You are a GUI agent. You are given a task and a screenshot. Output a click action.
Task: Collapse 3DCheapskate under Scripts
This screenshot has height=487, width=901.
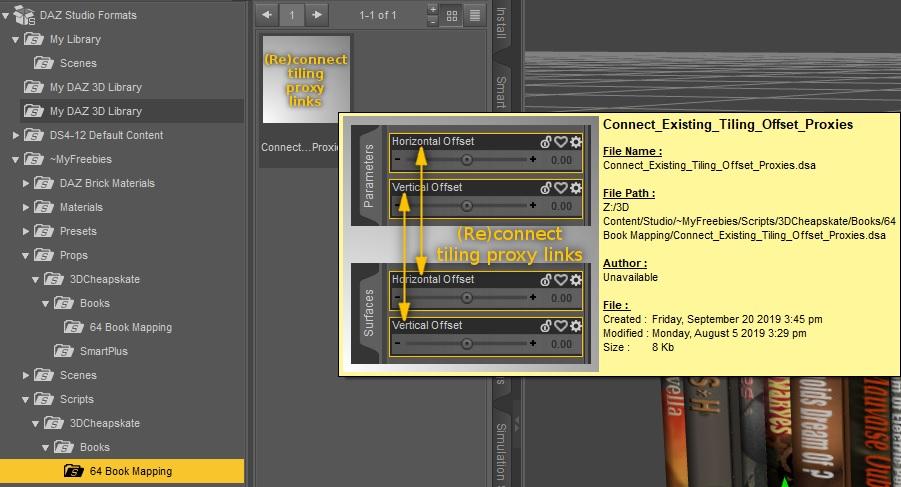36,424
